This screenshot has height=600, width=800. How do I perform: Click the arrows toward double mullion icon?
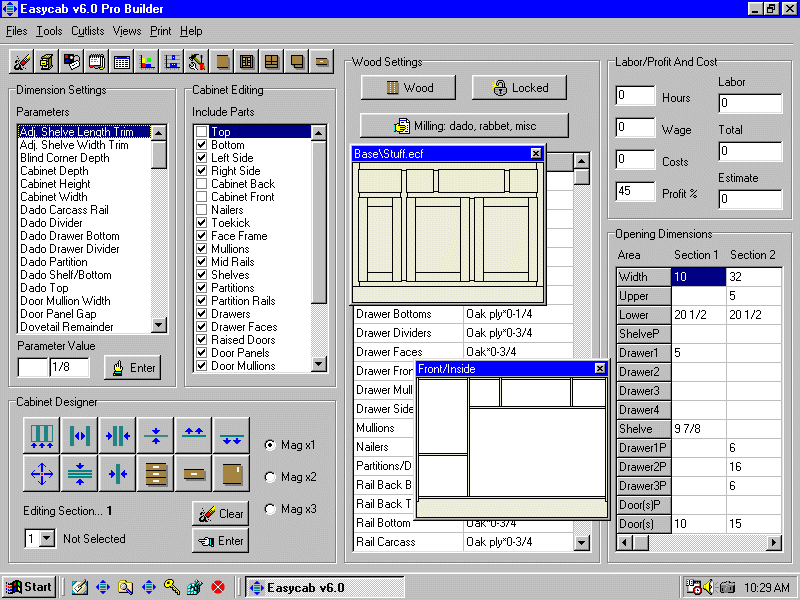pyautogui.click(x=118, y=435)
